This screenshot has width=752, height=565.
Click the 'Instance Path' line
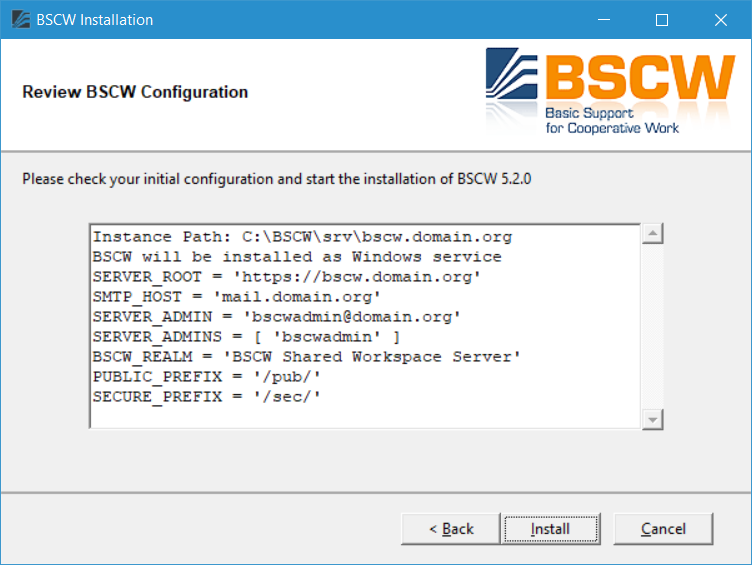(302, 237)
